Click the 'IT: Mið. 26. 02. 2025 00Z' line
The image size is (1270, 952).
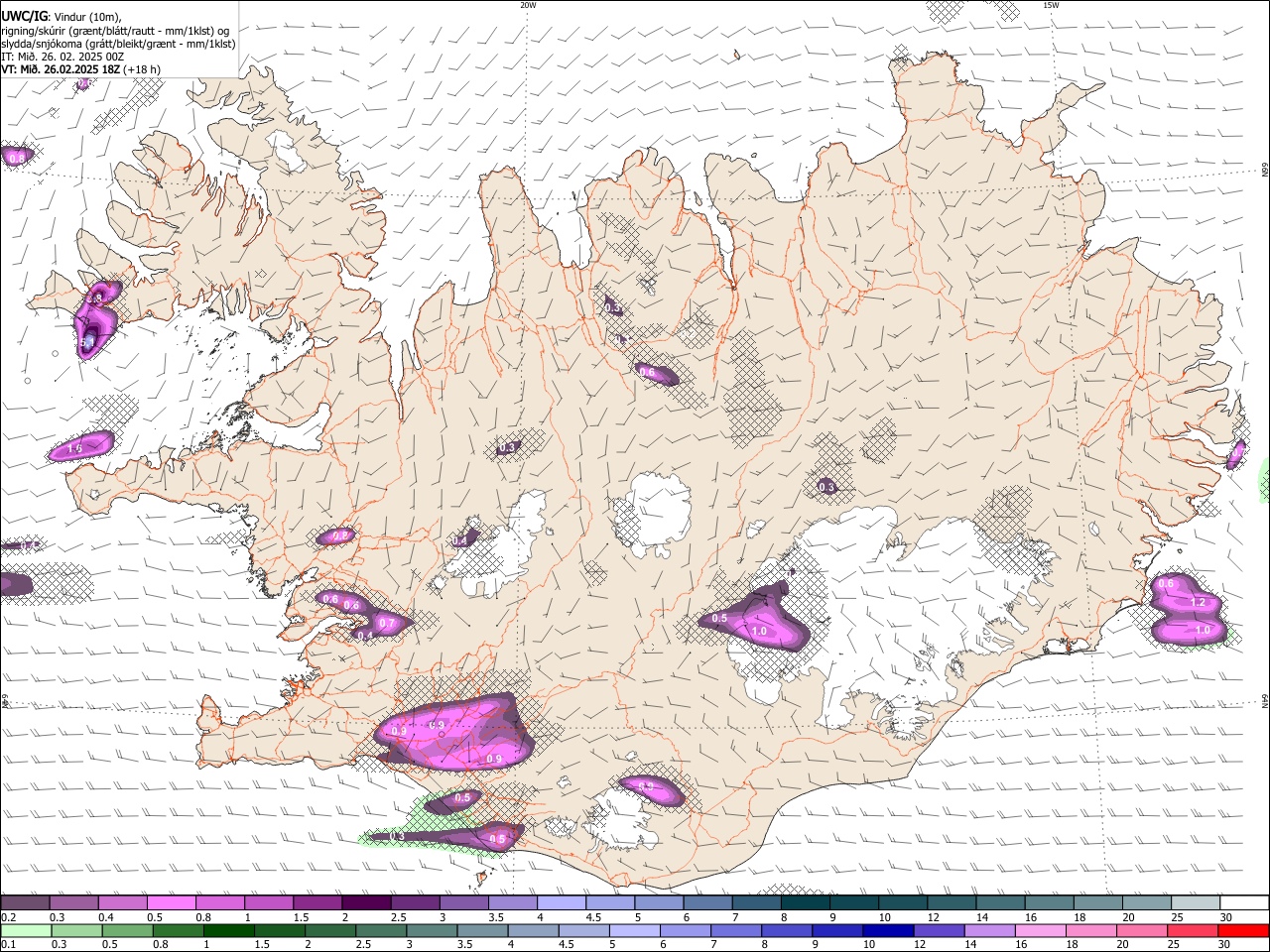pos(63,58)
